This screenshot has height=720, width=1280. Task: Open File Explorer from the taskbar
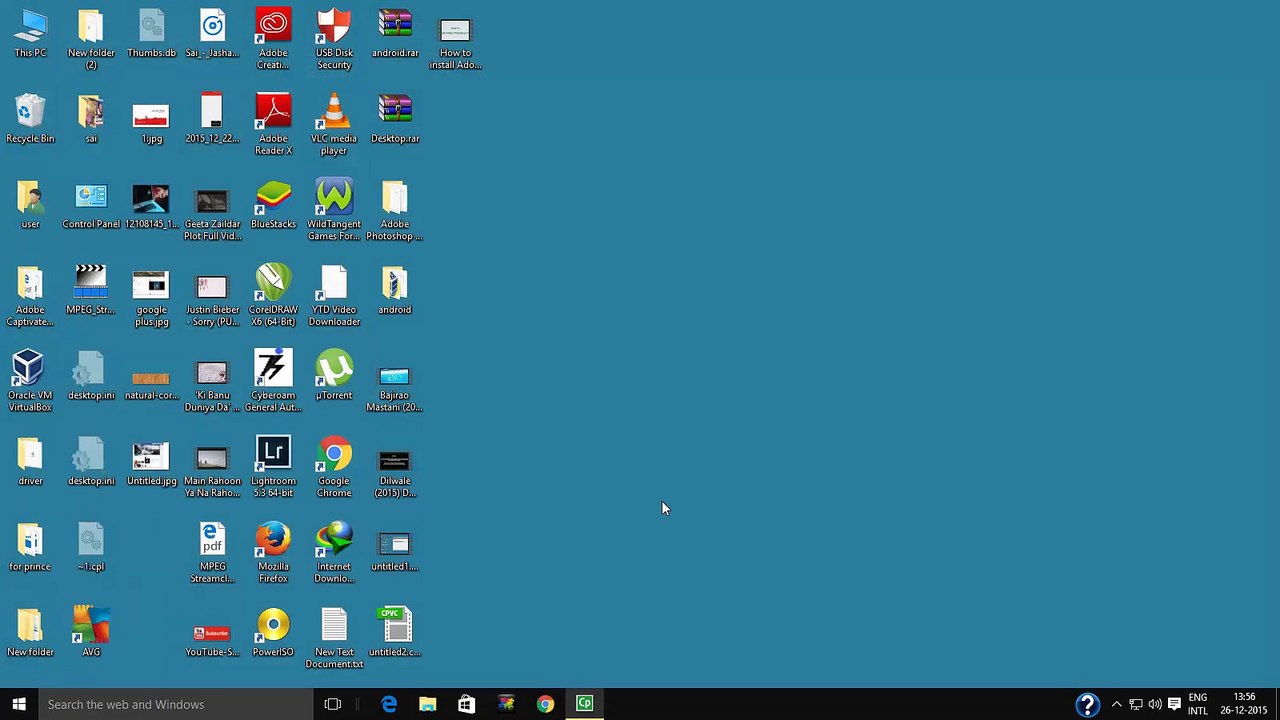427,704
